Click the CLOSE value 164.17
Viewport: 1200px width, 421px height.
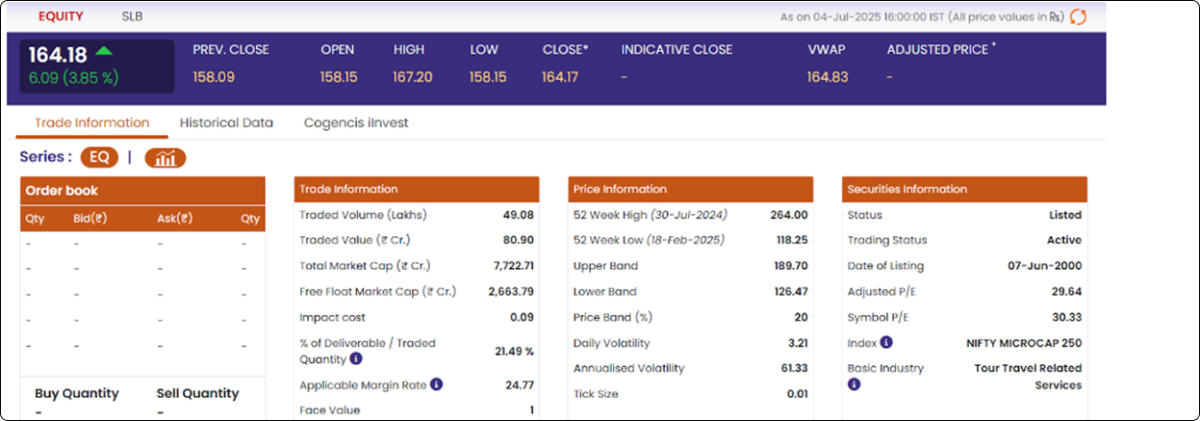(560, 76)
